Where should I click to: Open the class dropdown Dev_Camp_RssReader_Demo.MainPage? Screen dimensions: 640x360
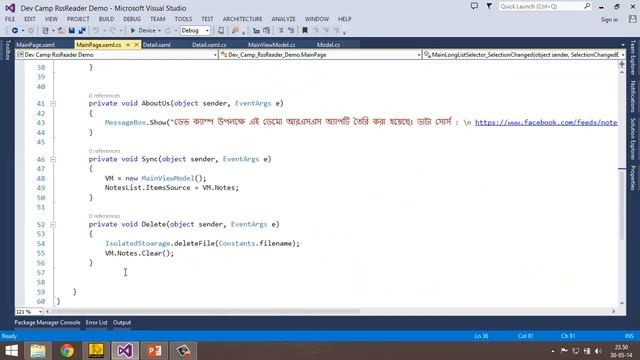tap(320, 54)
